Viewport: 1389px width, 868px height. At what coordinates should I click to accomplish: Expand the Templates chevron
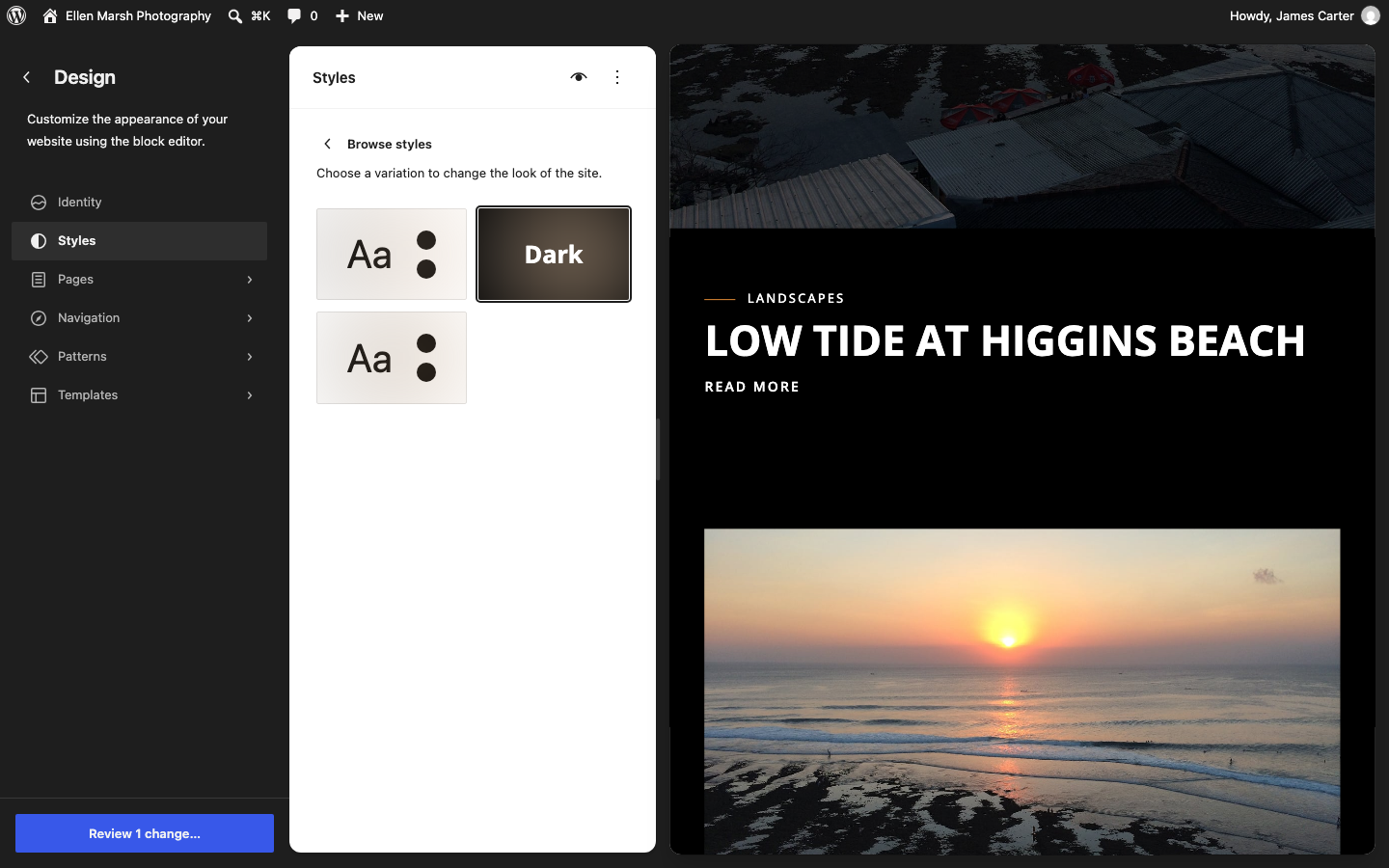250,395
